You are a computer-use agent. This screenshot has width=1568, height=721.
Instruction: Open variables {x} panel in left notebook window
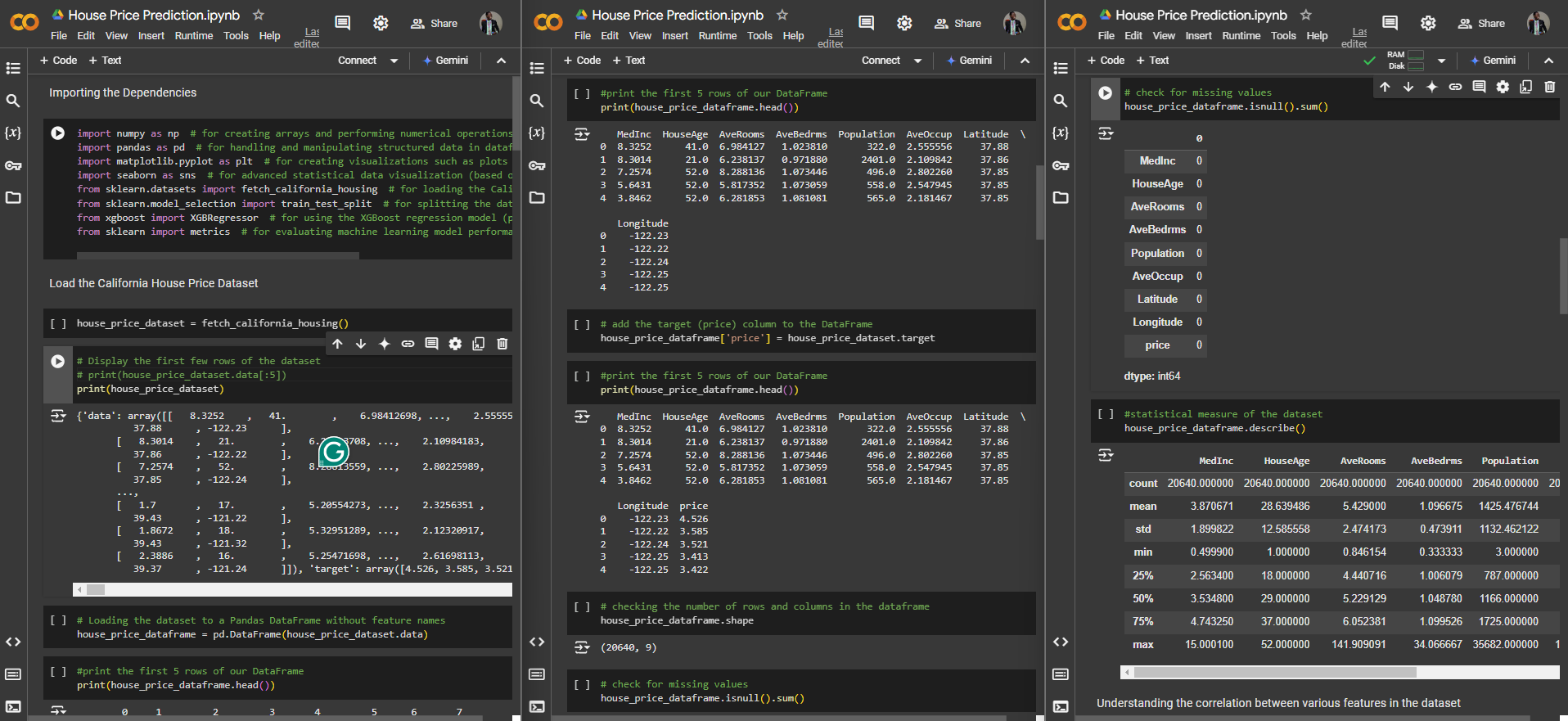13,133
